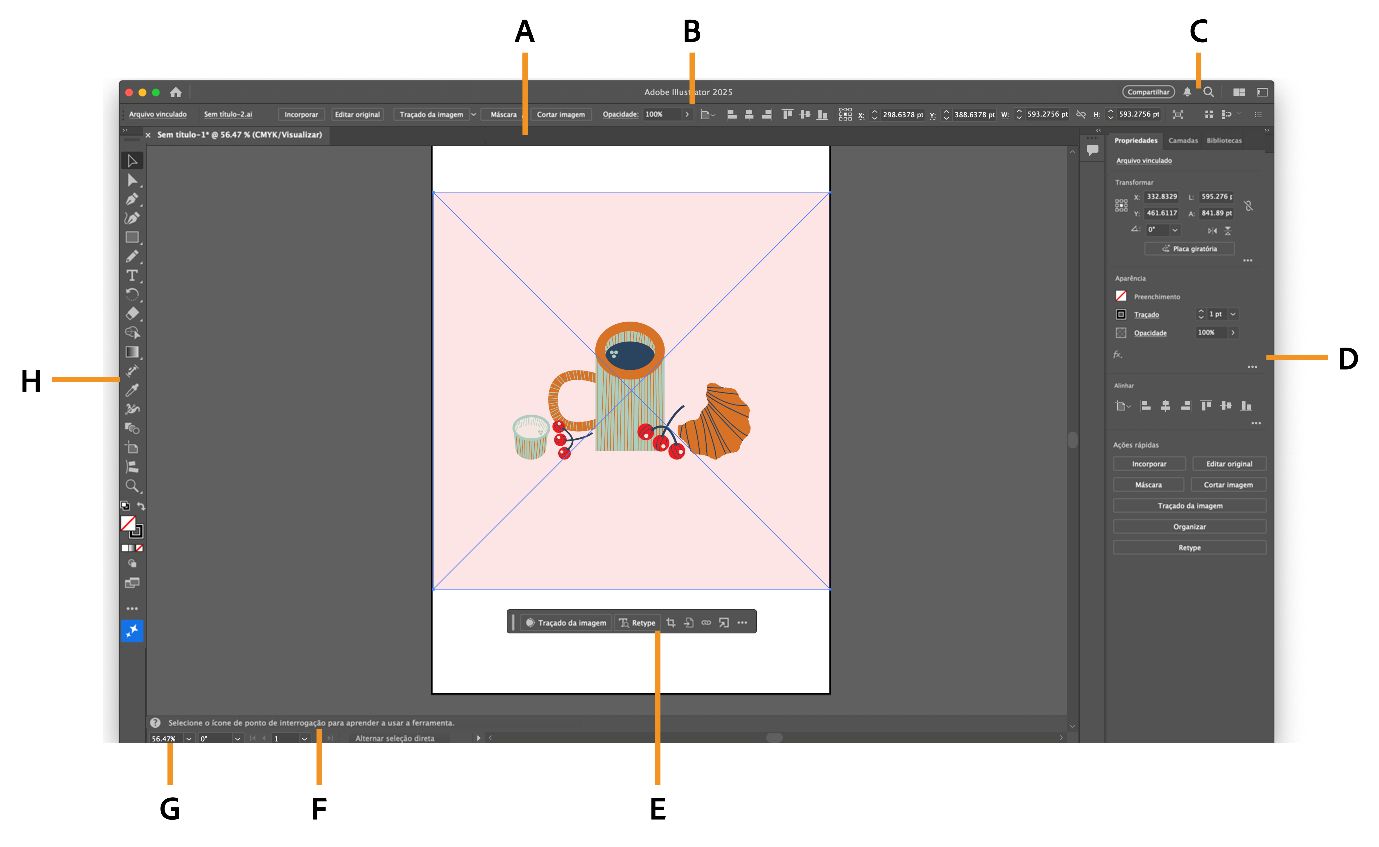This screenshot has width=1379, height=847.
Task: Click the notification bell icon
Action: 1188,91
